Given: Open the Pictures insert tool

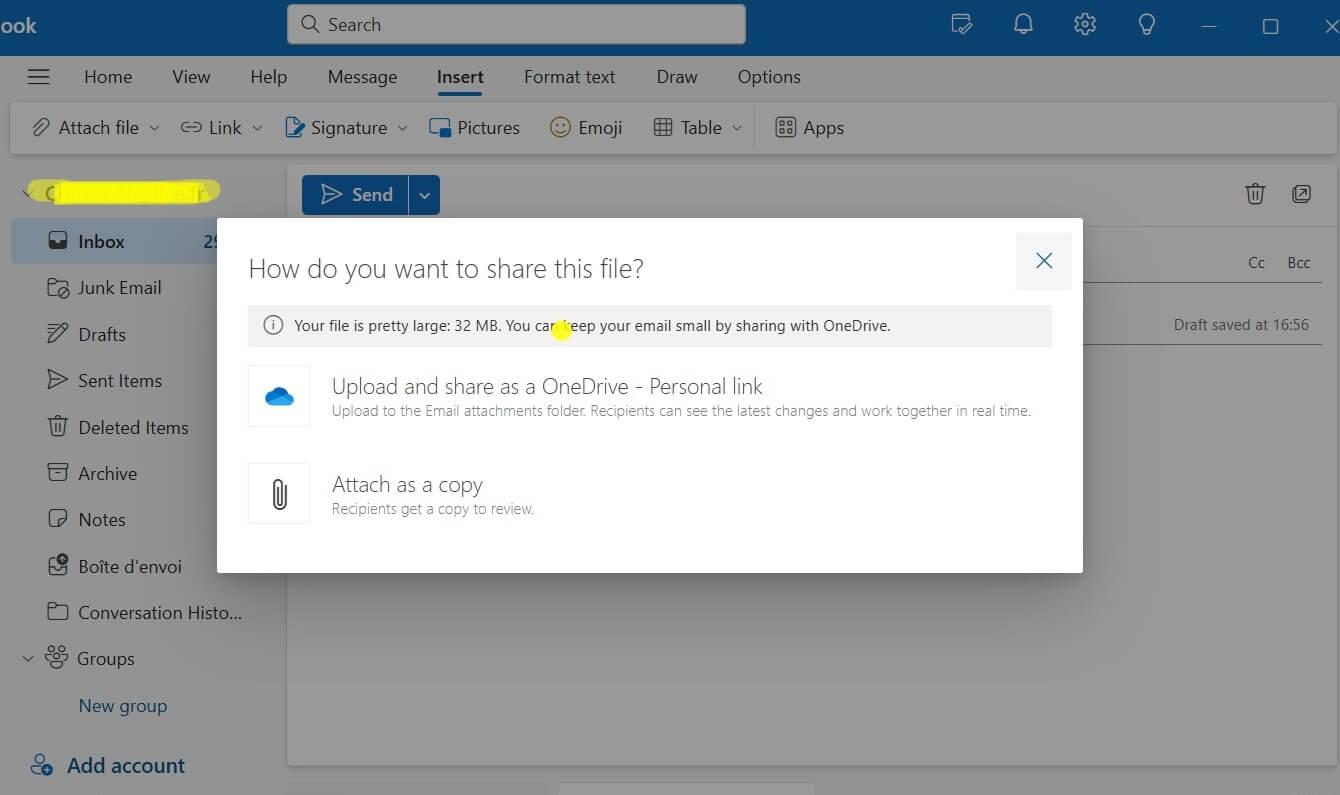Looking at the screenshot, I should click(x=474, y=127).
